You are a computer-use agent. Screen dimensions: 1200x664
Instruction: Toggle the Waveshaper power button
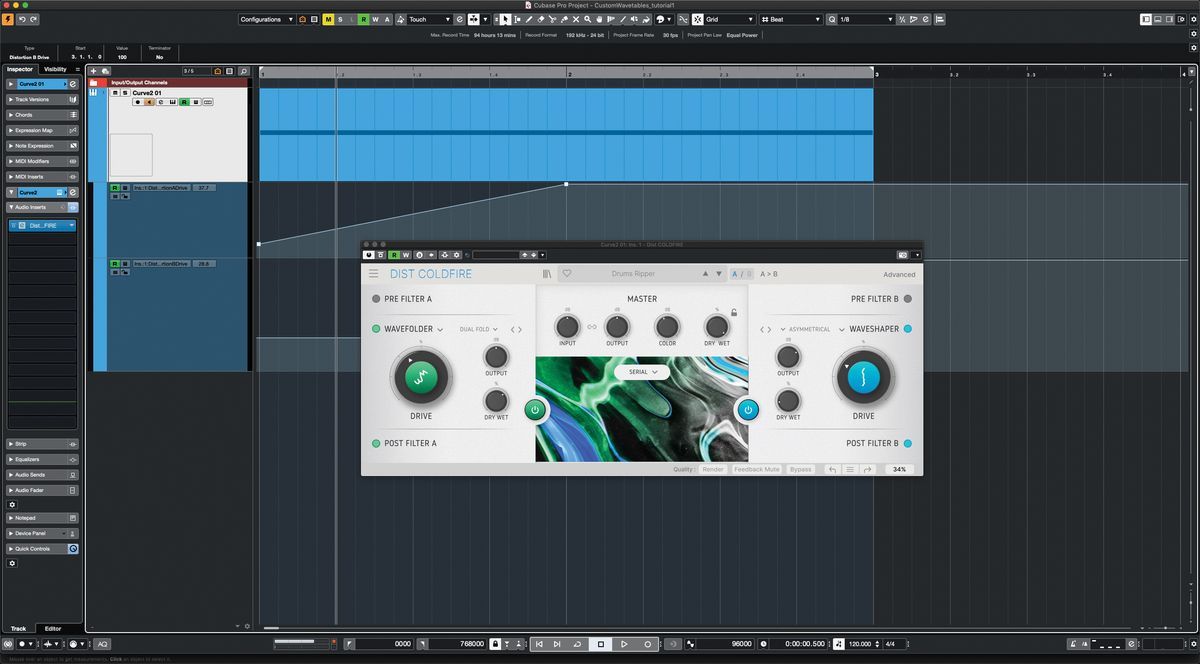point(749,409)
